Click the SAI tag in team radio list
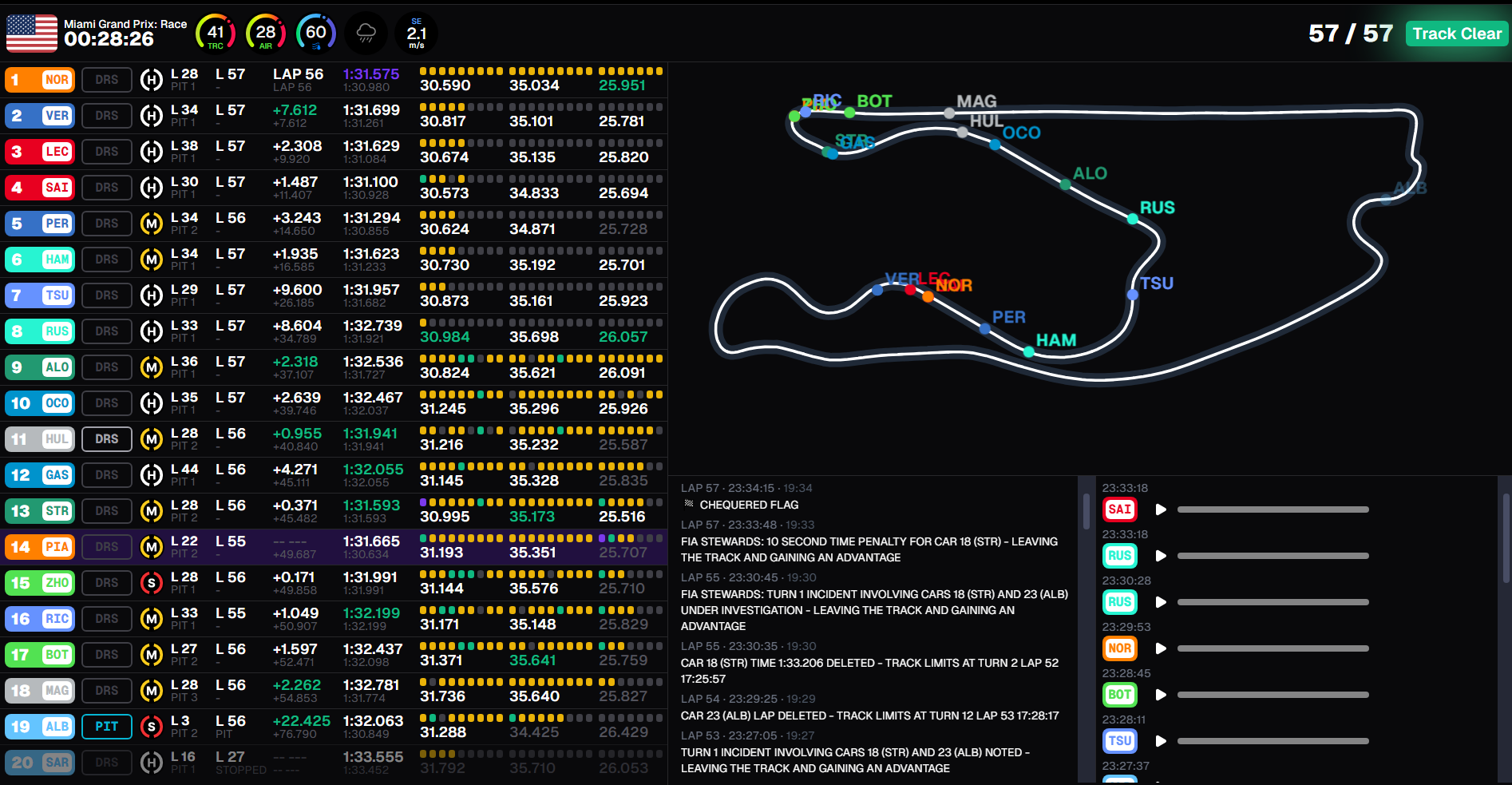This screenshot has width=1512, height=785. (1120, 509)
